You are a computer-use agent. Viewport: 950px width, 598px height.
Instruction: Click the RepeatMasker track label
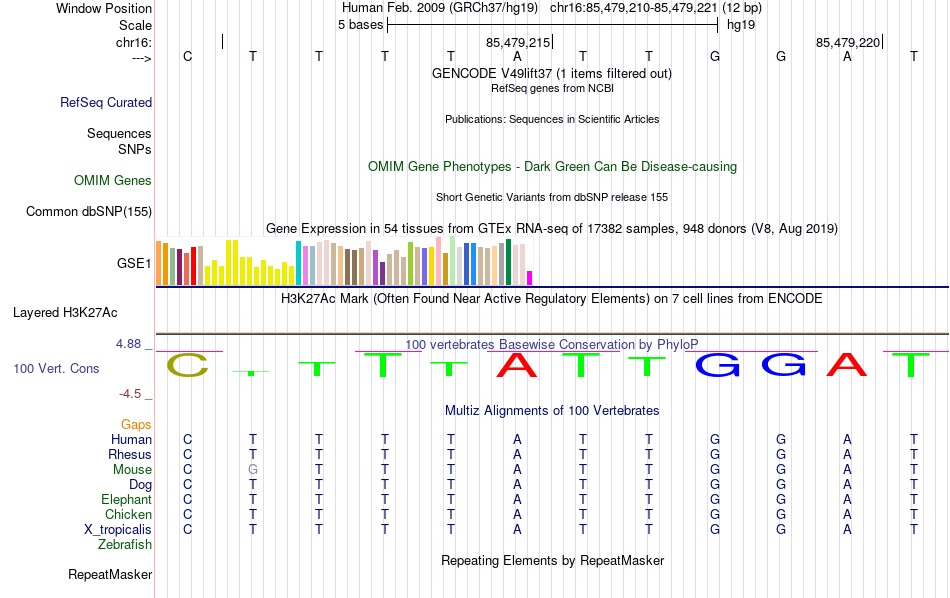point(110,574)
